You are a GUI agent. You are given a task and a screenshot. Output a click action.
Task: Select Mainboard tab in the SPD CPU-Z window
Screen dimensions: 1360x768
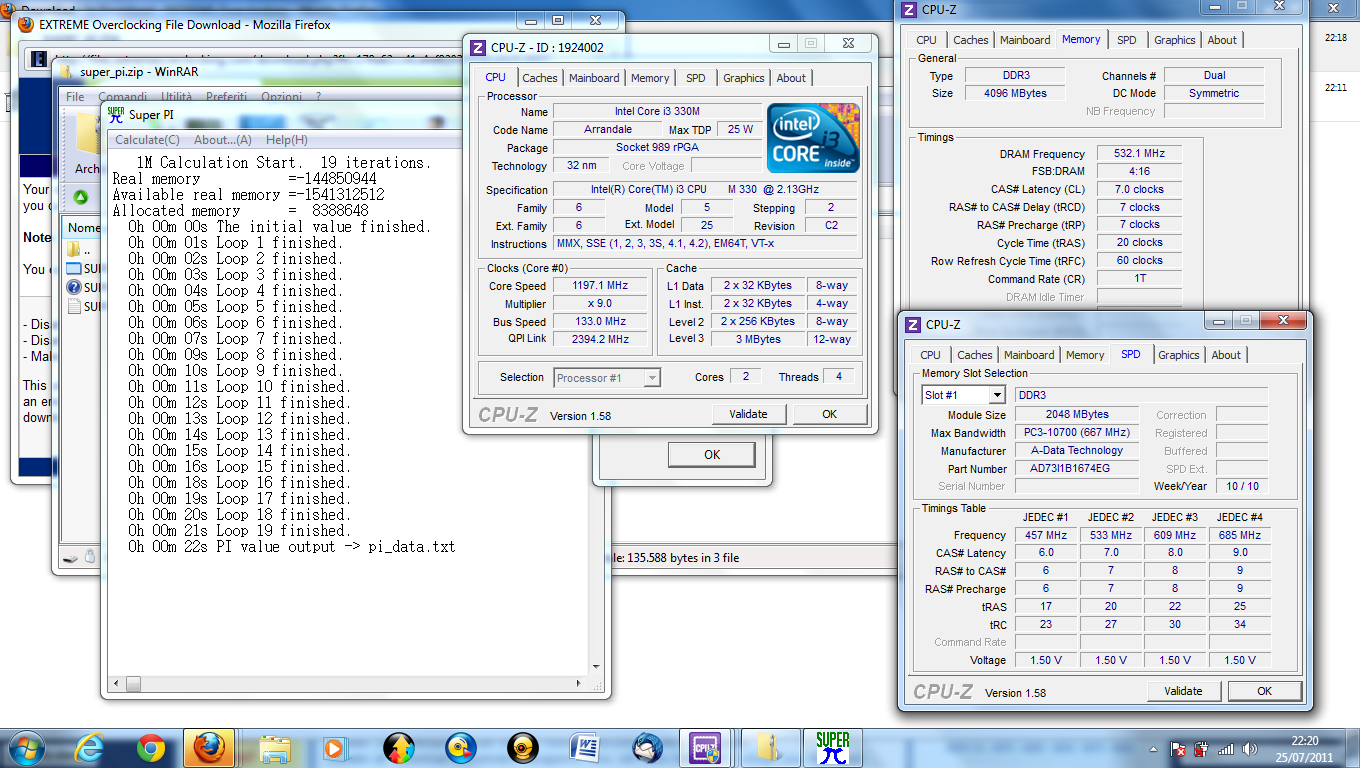[1029, 355]
